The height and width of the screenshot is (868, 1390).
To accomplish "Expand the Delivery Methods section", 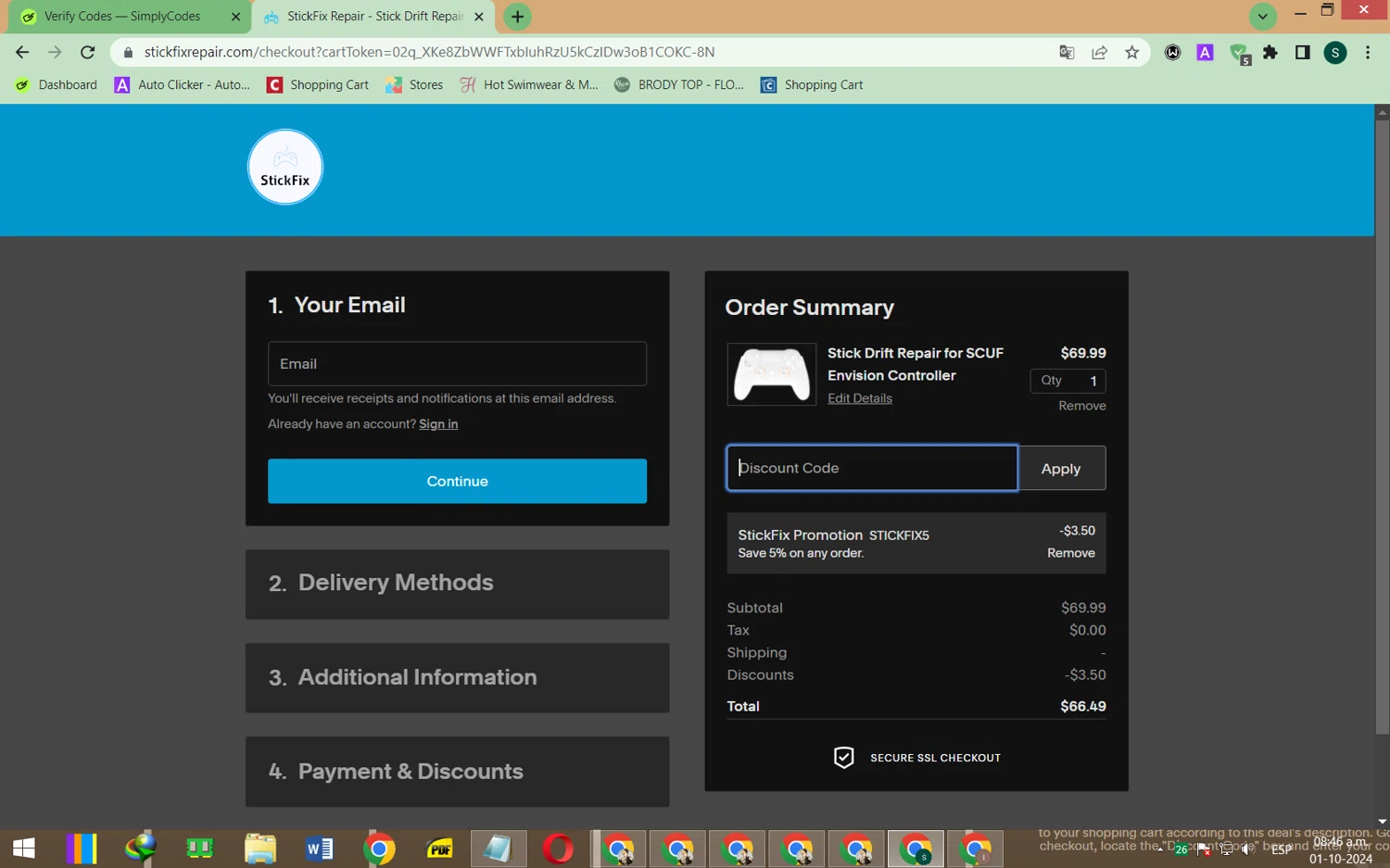I will point(457,585).
